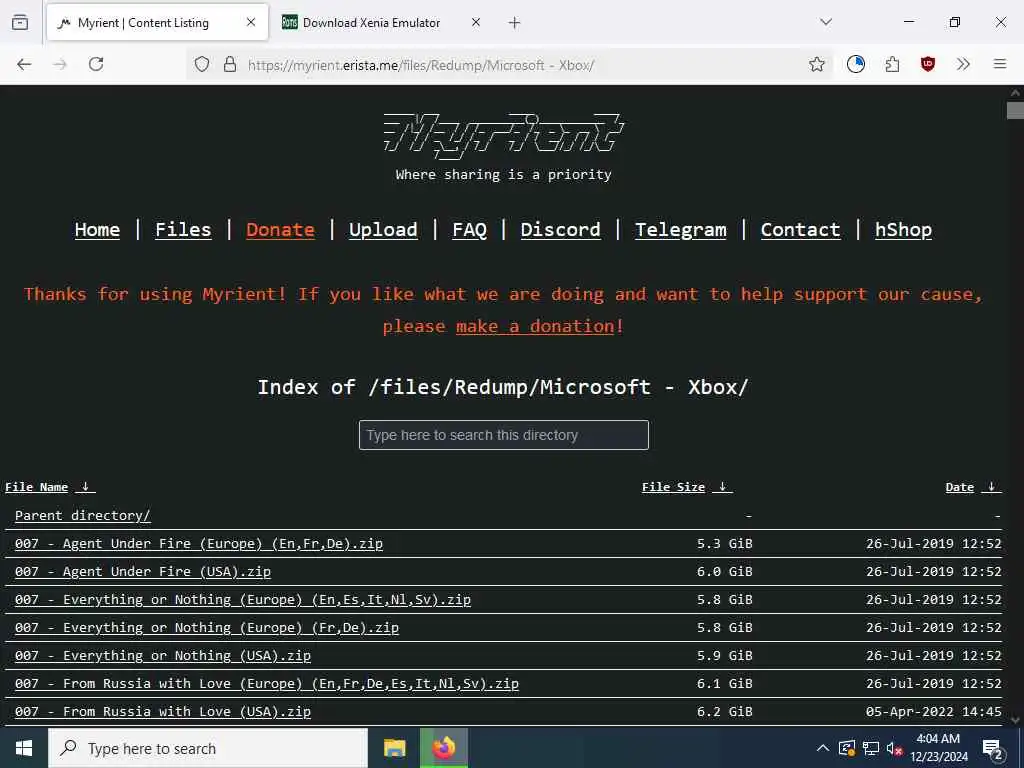
Task: Open the Files nav link
Action: pos(184,230)
